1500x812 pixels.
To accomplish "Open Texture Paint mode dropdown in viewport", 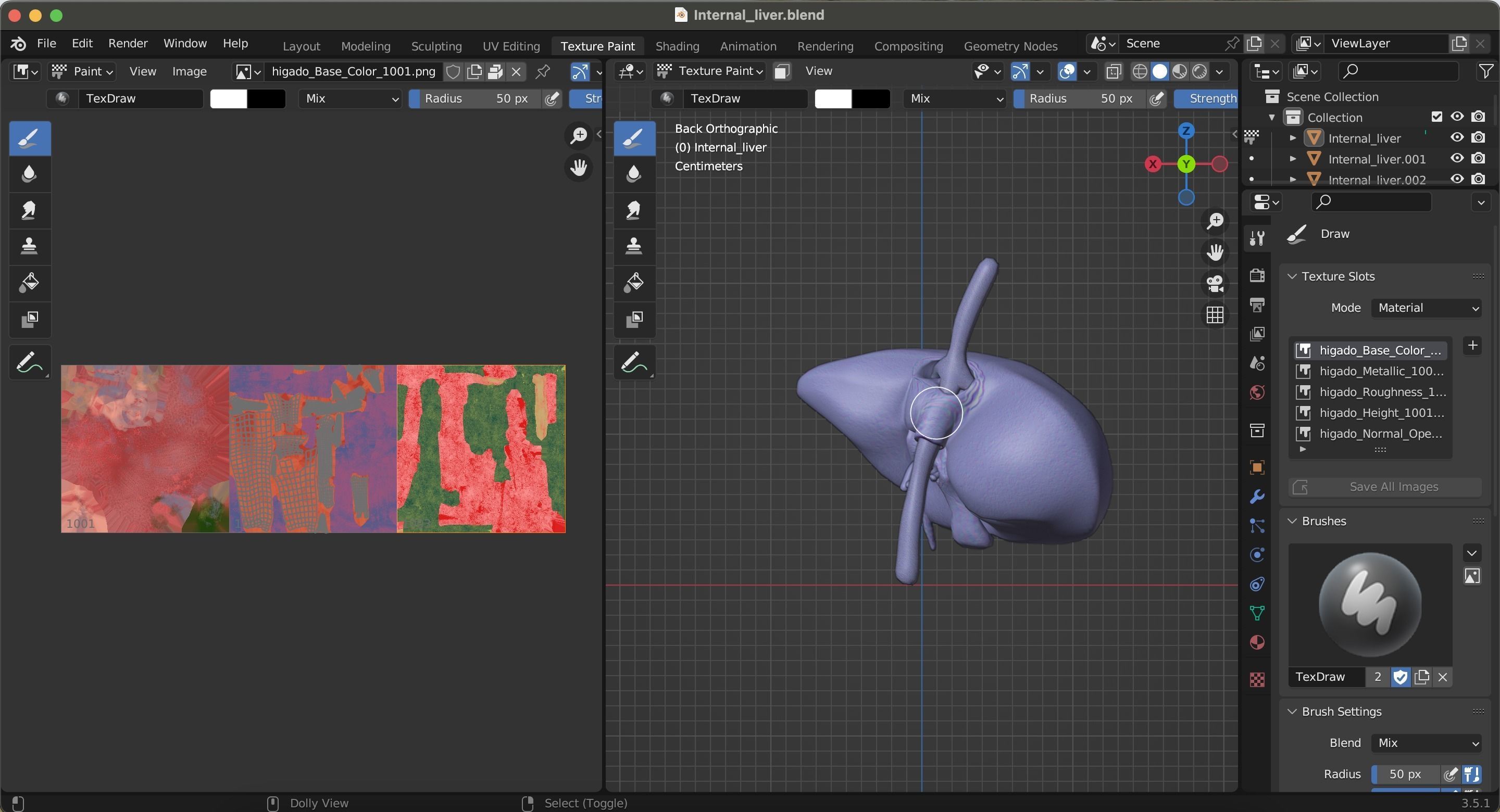I will [710, 71].
